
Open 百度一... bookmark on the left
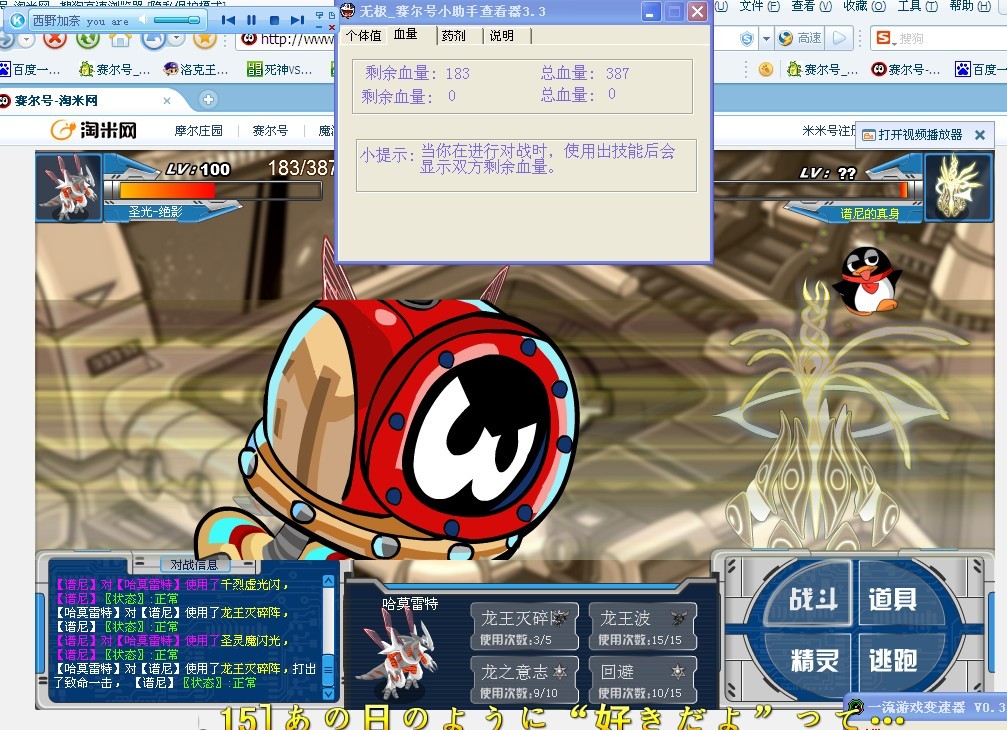point(30,69)
